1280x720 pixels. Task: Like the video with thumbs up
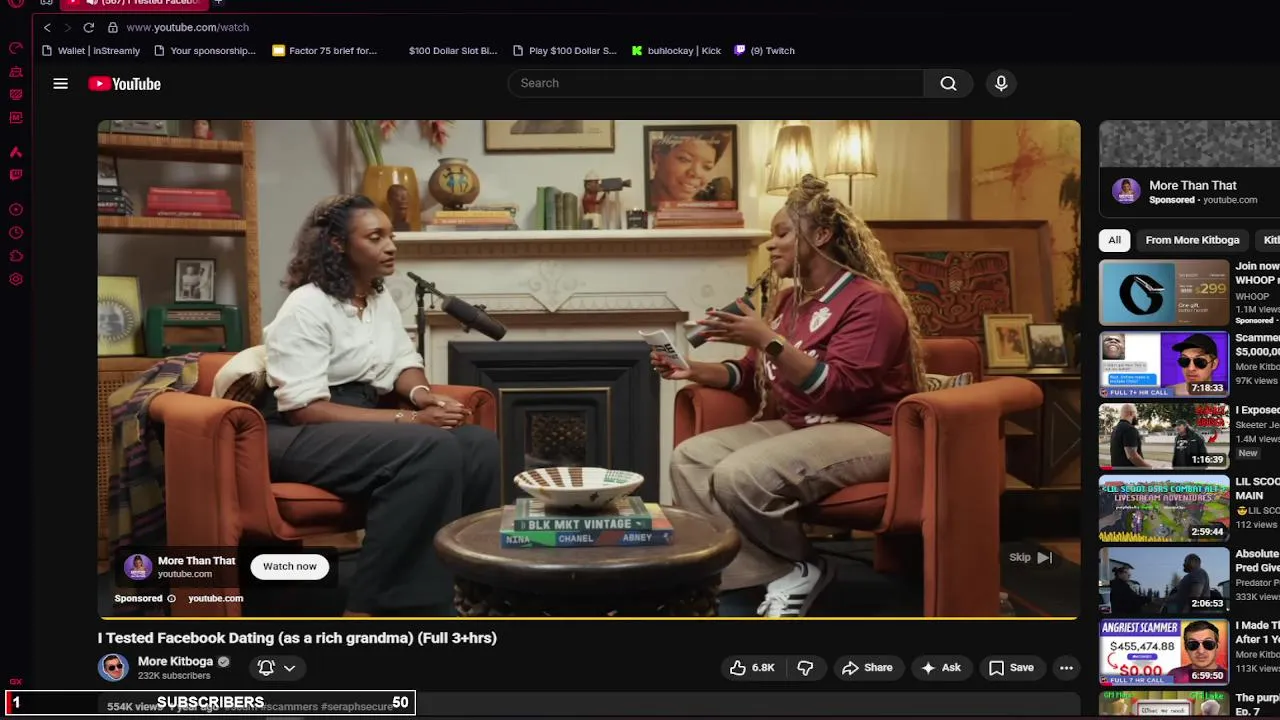[752, 668]
